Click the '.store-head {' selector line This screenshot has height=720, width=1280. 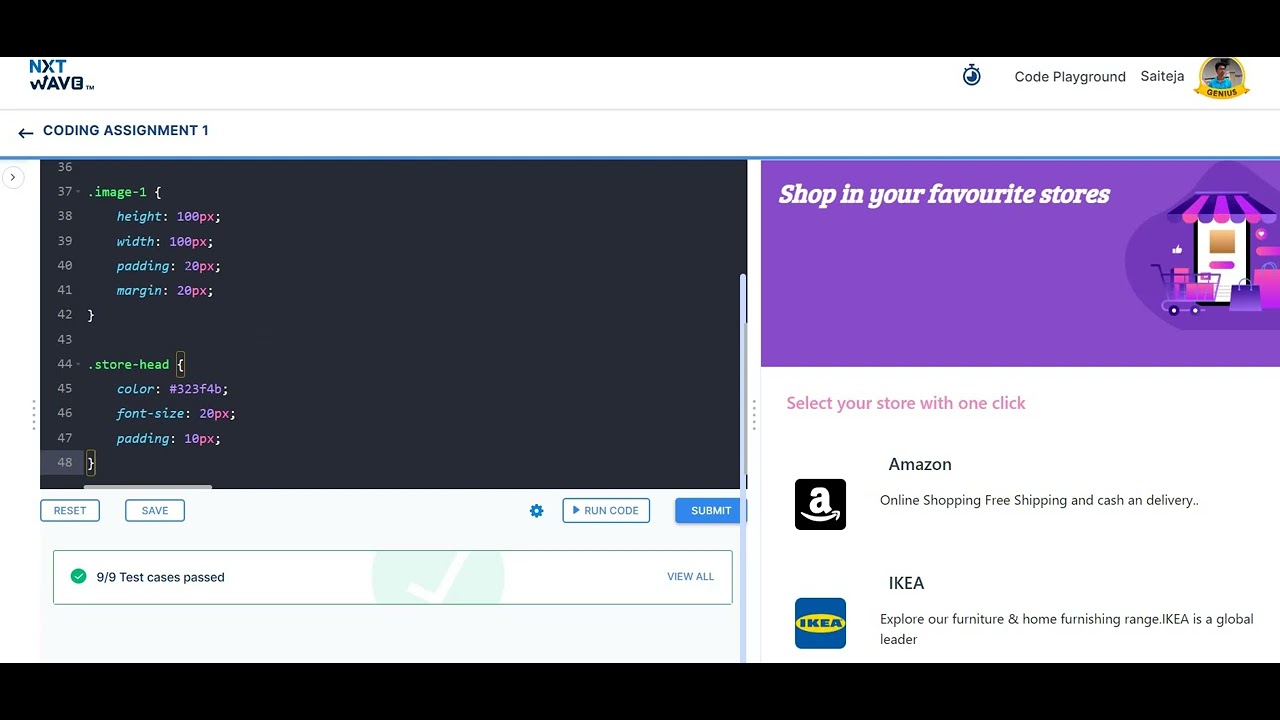(x=136, y=365)
